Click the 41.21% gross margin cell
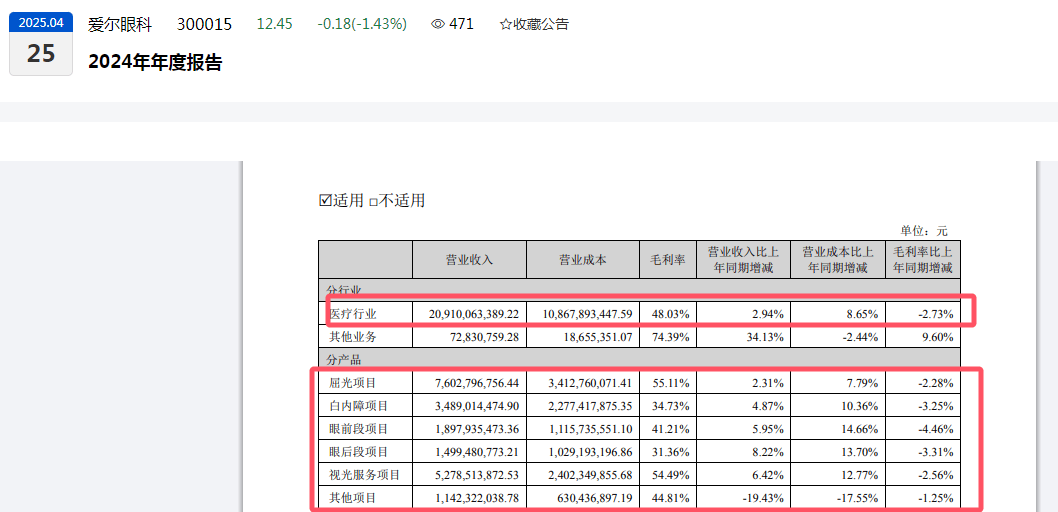 pos(670,429)
